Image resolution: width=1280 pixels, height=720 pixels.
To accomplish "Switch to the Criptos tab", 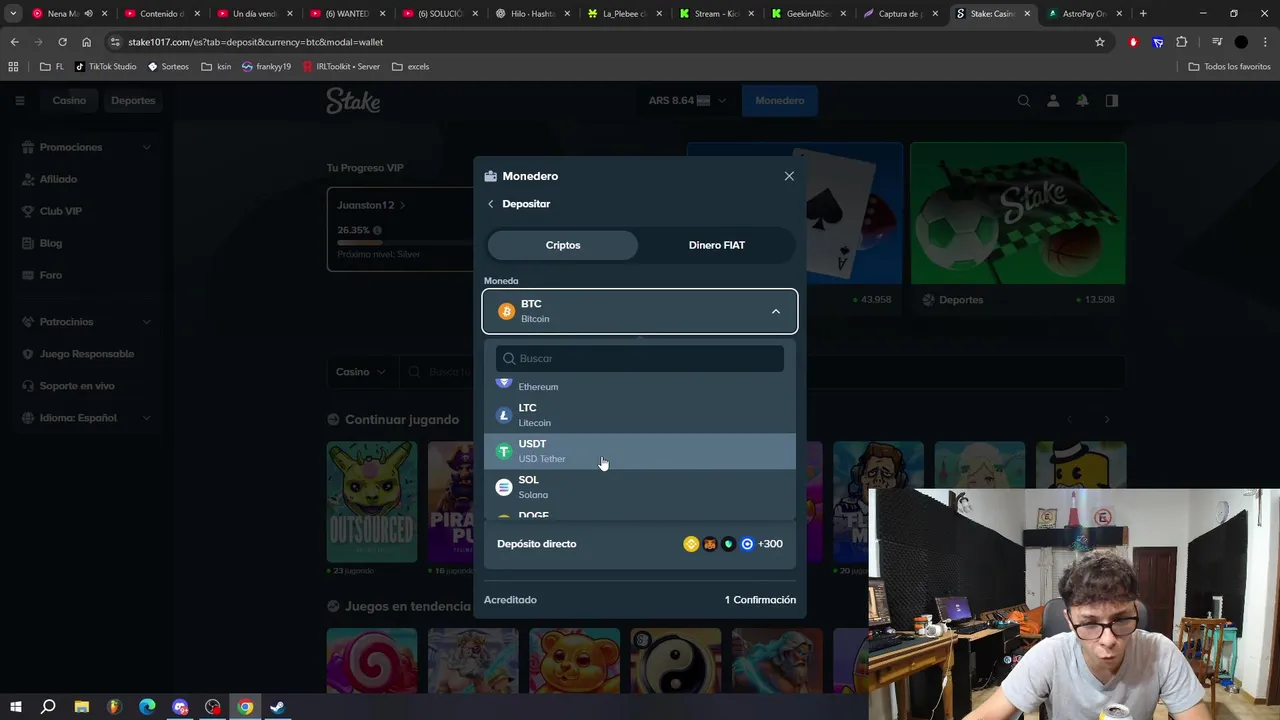I will pos(563,245).
